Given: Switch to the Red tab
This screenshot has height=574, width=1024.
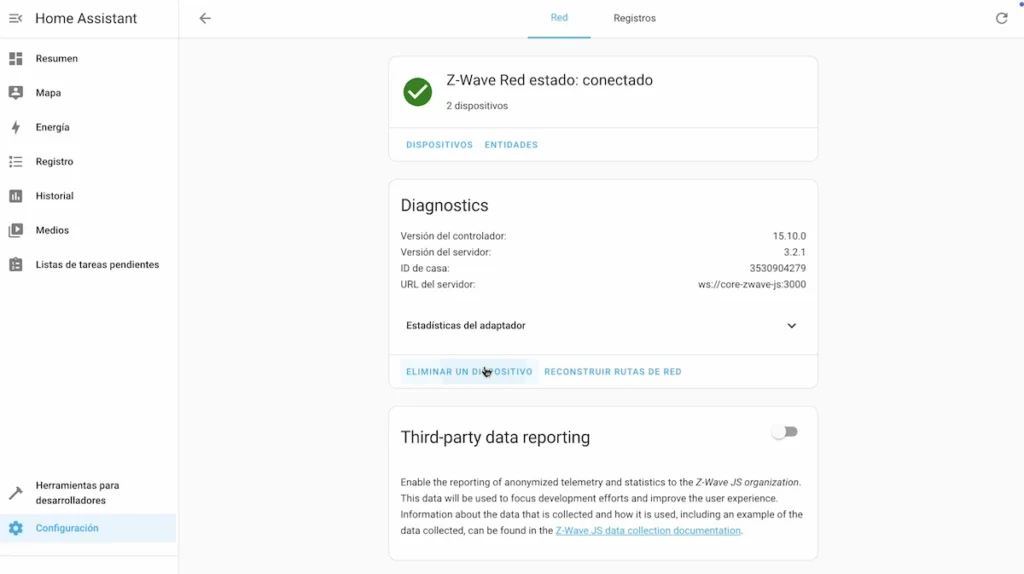Looking at the screenshot, I should tap(559, 18).
